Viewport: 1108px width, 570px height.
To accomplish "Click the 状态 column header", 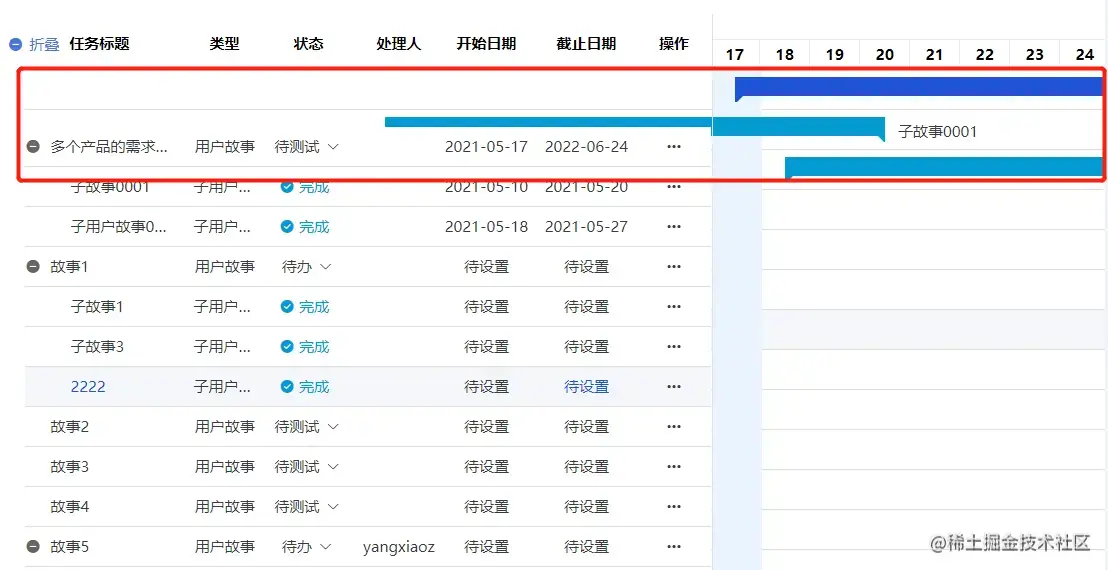I will (309, 44).
